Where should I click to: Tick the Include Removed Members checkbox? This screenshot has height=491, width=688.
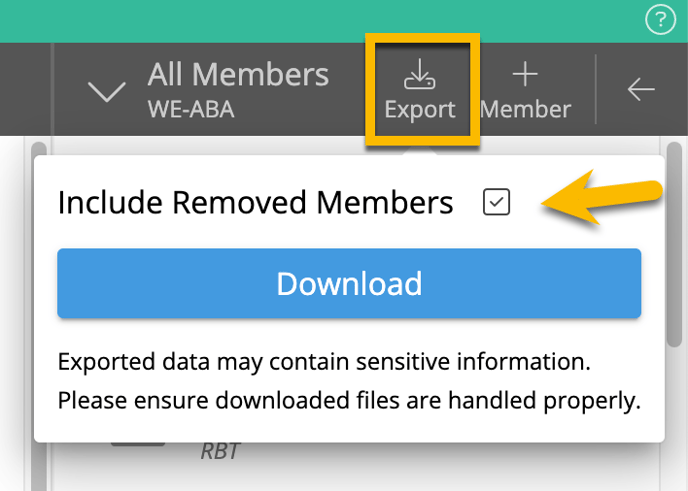click(496, 202)
